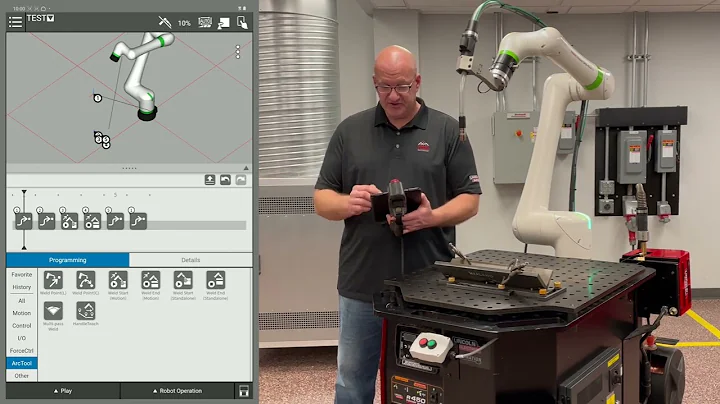Click the weld disabled torch icon
This screenshot has height=404, width=720.
click(165, 22)
